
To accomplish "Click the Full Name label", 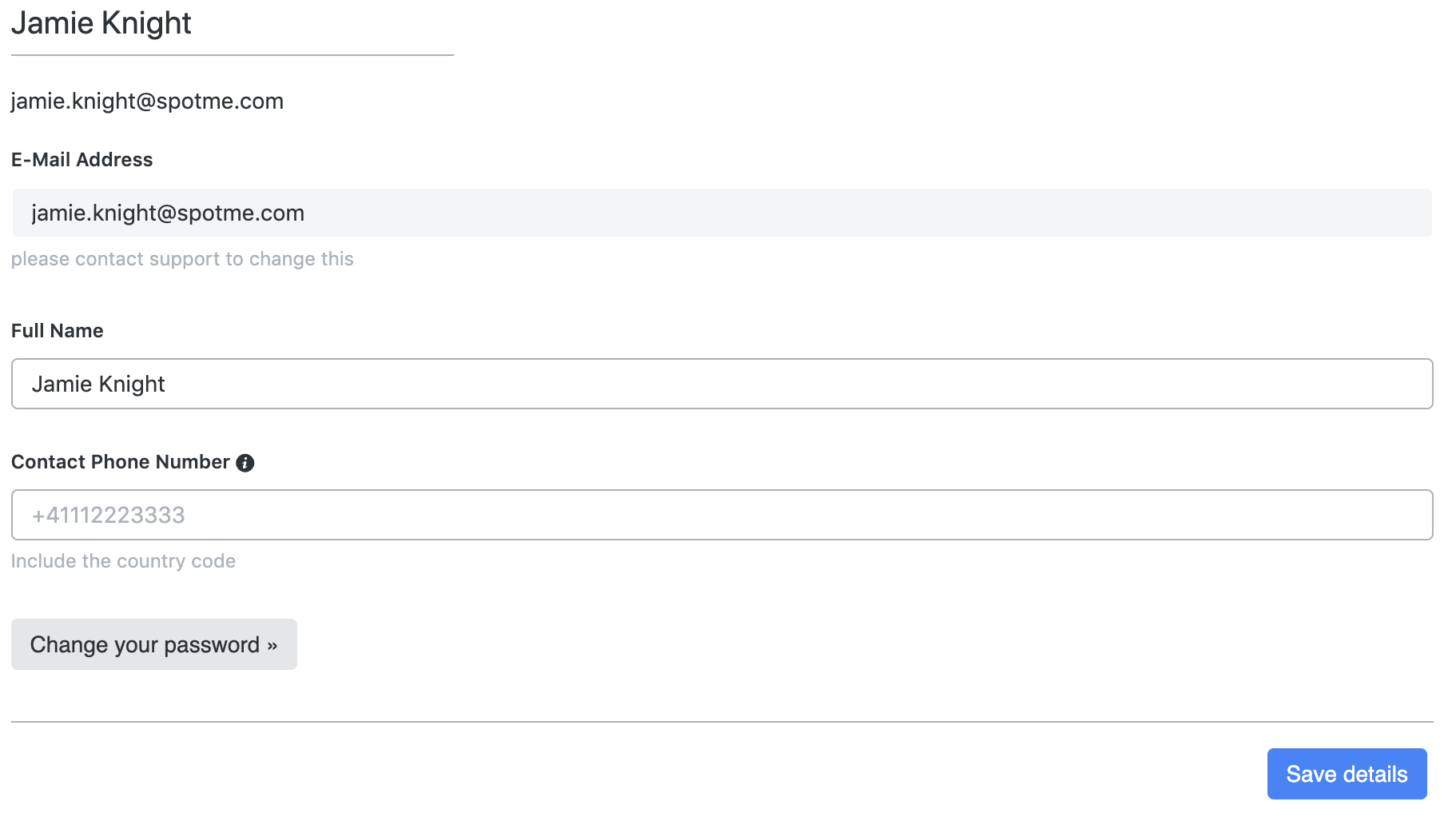I will [58, 331].
